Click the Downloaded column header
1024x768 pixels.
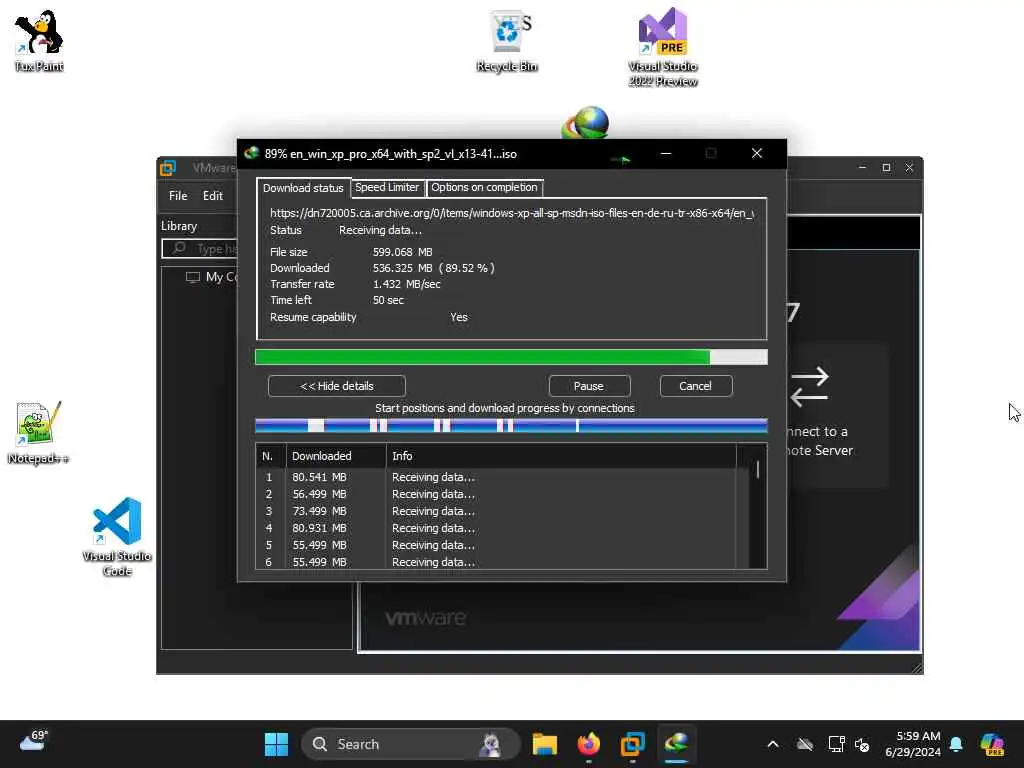pos(336,456)
